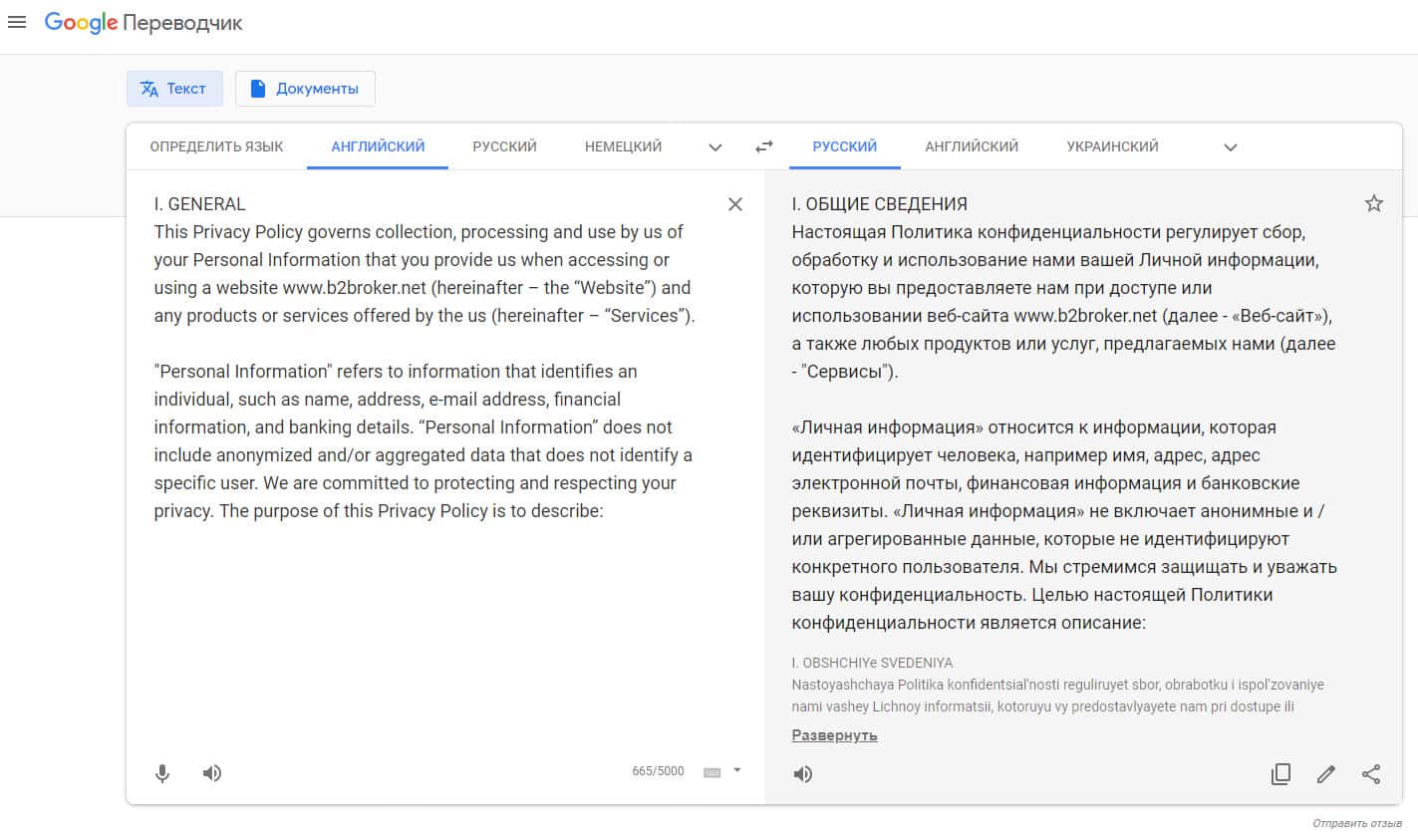This screenshot has height=840, width=1418.
Task: Switch to Документы translation mode
Action: (305, 89)
